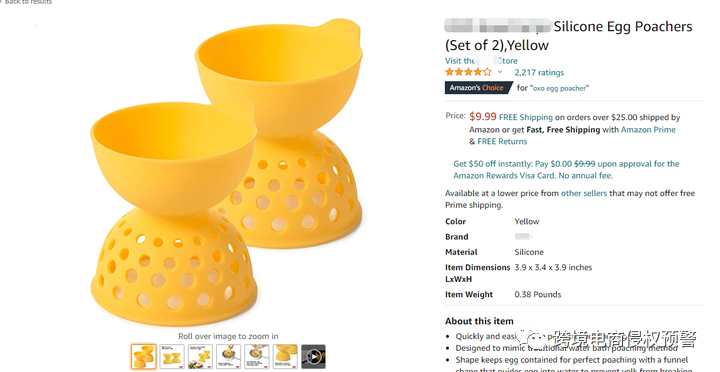Viewport: 720px width, 372px height.
Task: Visit the brand Store link
Action: click(x=481, y=61)
